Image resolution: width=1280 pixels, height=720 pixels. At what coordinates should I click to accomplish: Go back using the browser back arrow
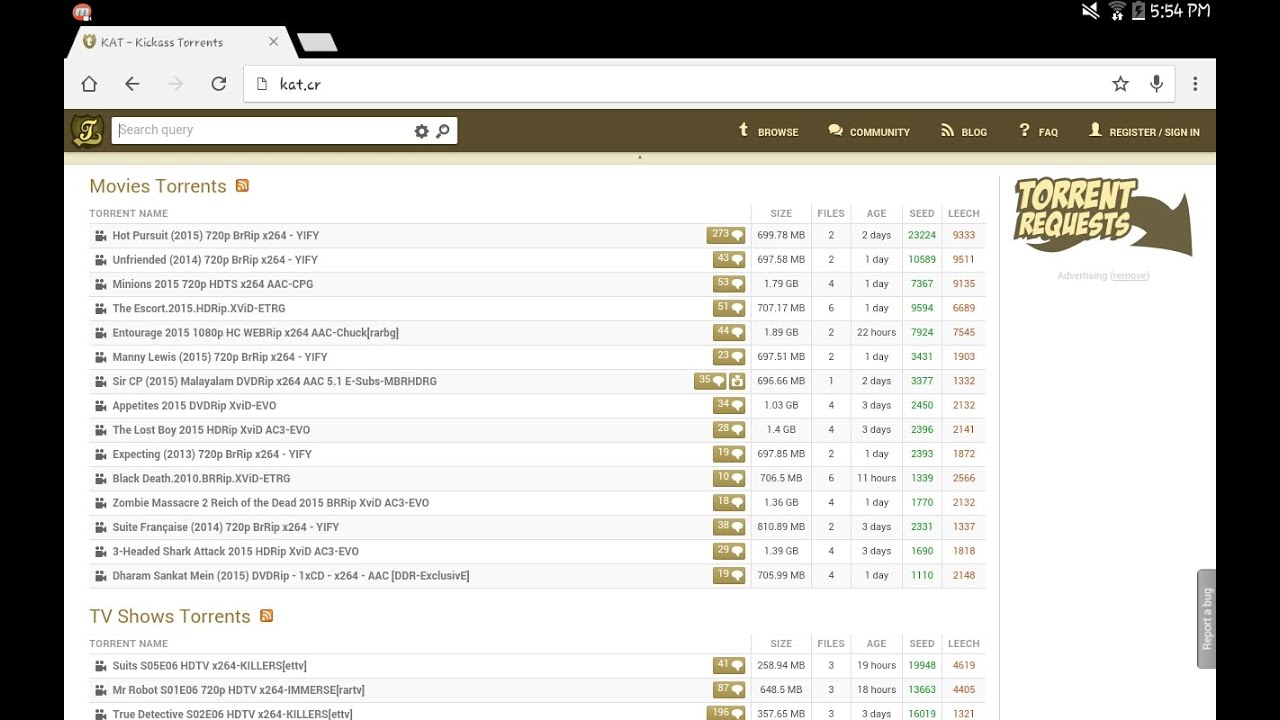(132, 84)
